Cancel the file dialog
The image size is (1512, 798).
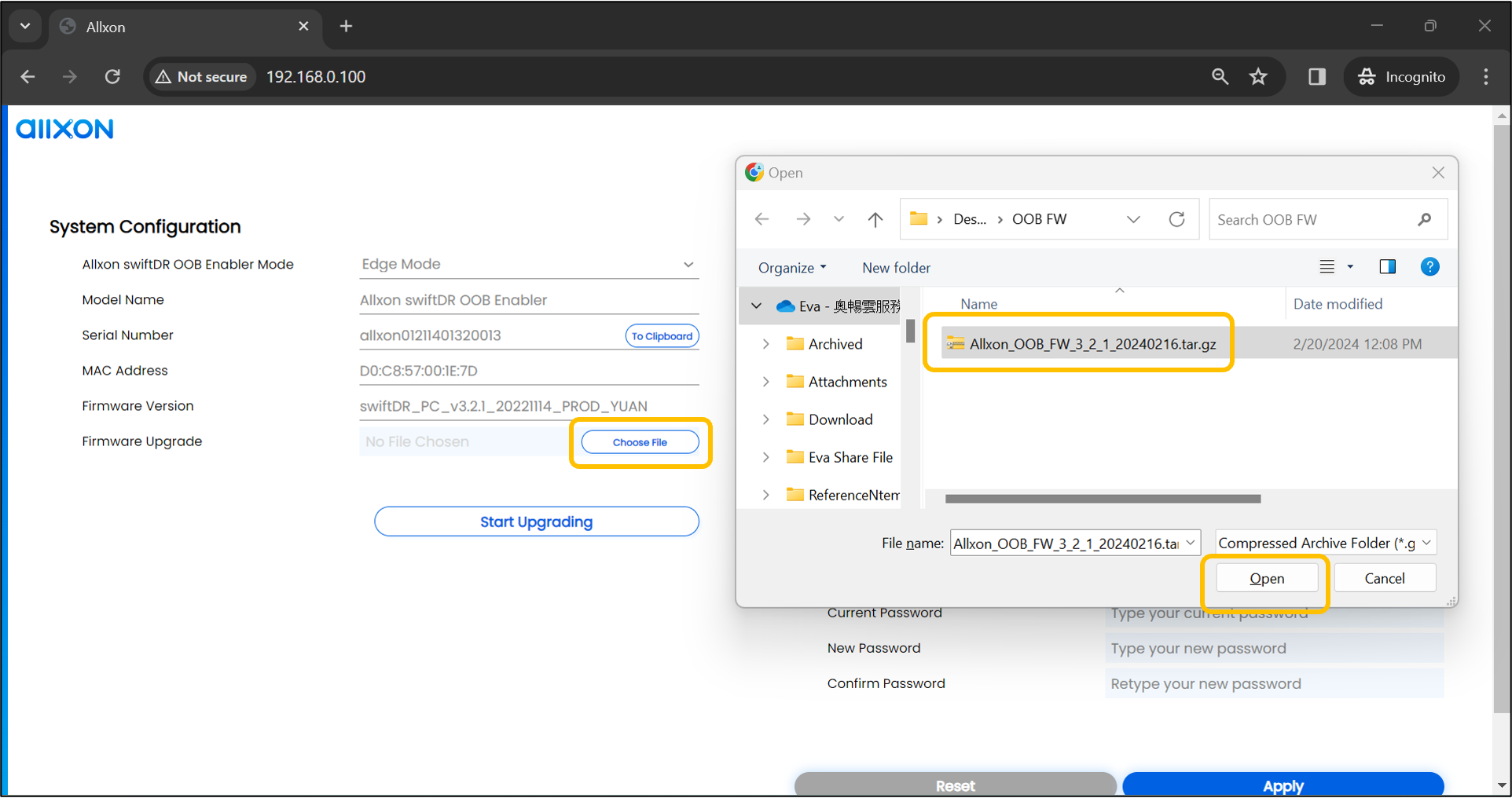pos(1385,578)
